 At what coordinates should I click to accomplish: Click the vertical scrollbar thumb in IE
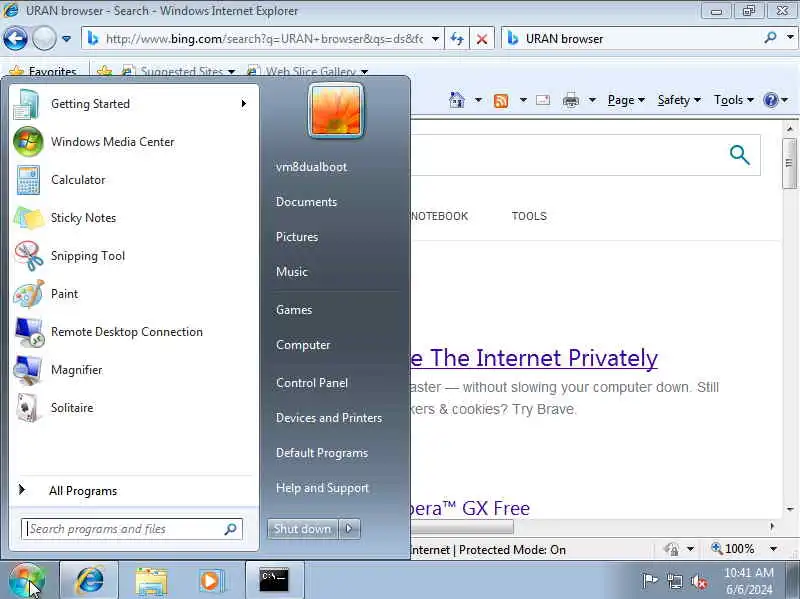pyautogui.click(x=790, y=163)
